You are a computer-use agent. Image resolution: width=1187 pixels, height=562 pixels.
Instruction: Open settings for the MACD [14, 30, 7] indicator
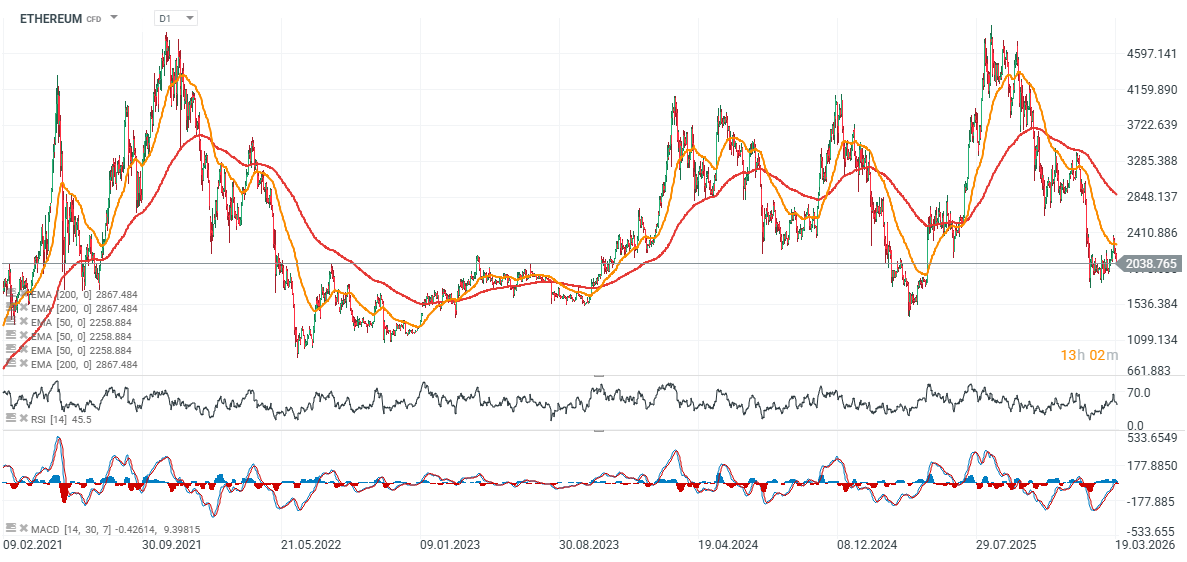point(11,528)
